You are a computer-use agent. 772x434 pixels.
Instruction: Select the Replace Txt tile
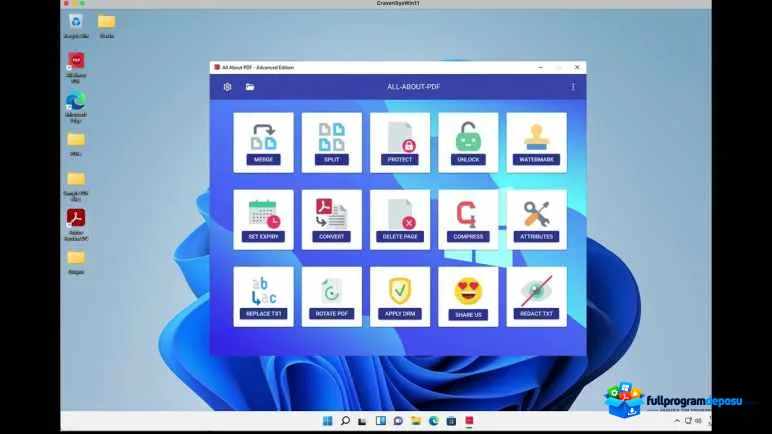tap(263, 297)
